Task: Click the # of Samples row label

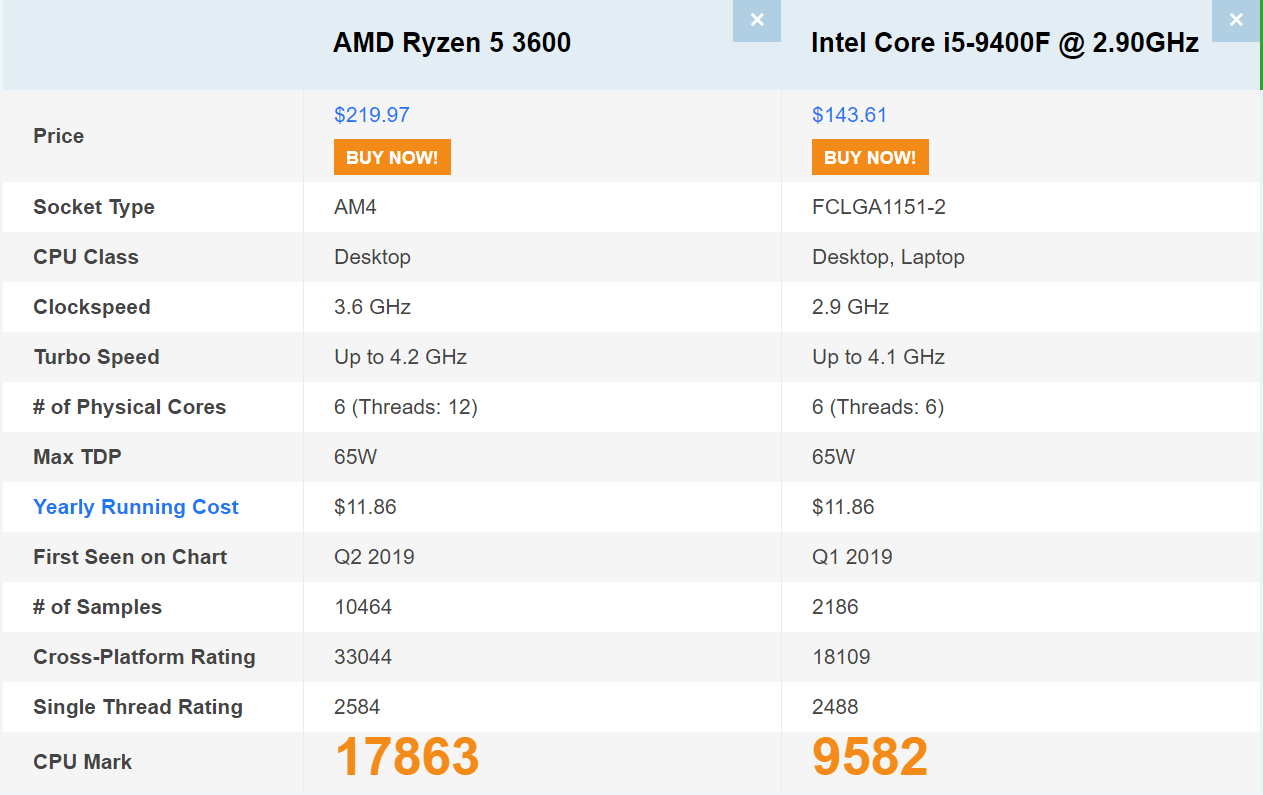Action: pyautogui.click(x=97, y=607)
